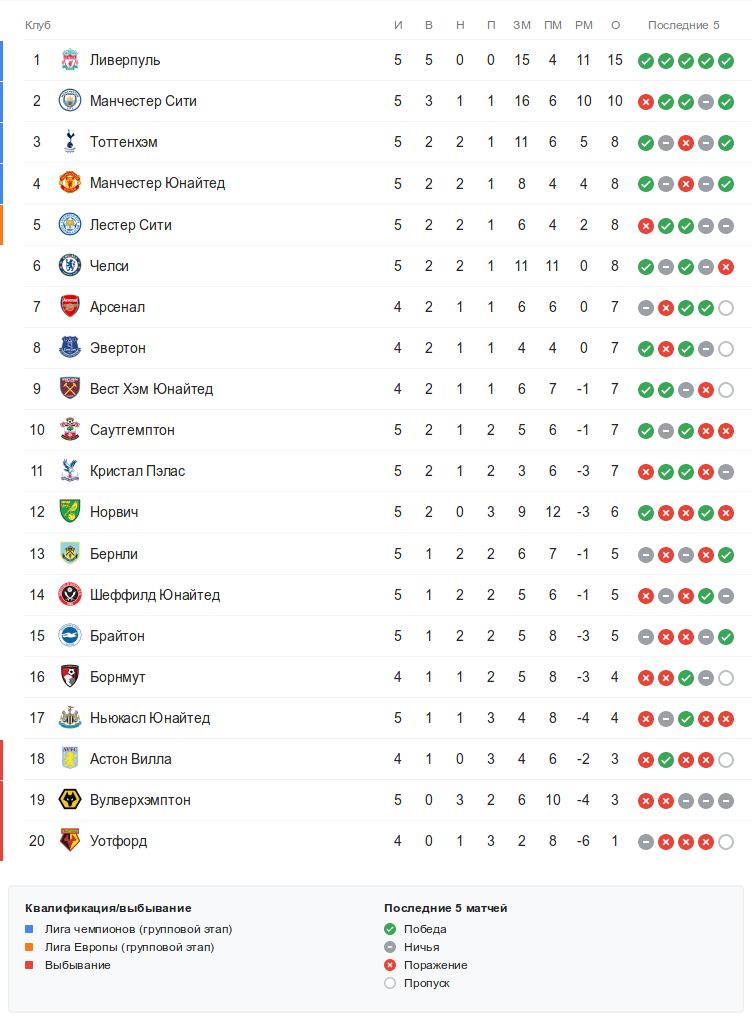Click the Arsenal club crest
The width and height of the screenshot is (752, 1020).
pyautogui.click(x=69, y=306)
